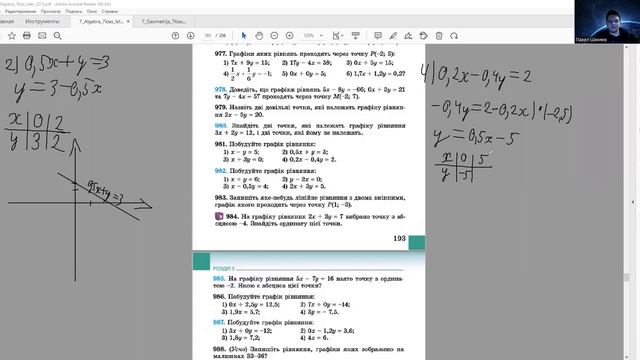The height and width of the screenshot is (360, 640).
Task: Open the search magnifier tool
Action: 58,36
